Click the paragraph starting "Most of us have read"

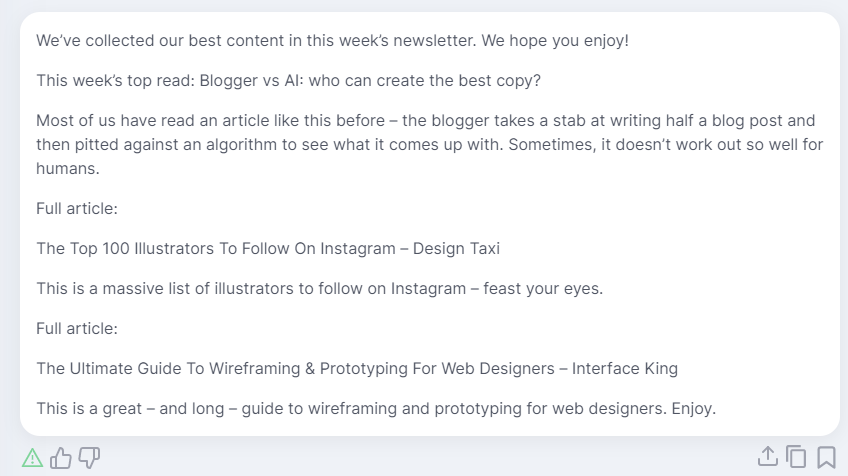pos(429,144)
